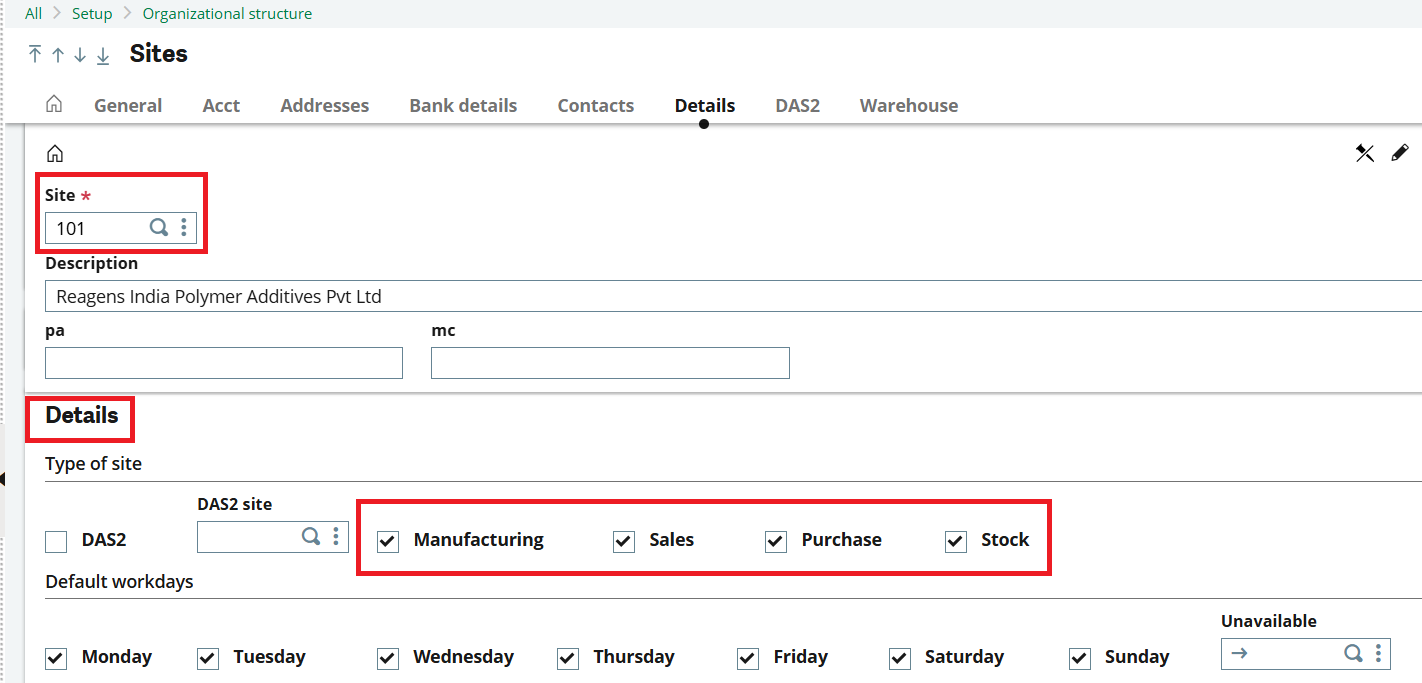Image resolution: width=1422 pixels, height=683 pixels.
Task: Click inside the pa input field
Action: pos(223,362)
